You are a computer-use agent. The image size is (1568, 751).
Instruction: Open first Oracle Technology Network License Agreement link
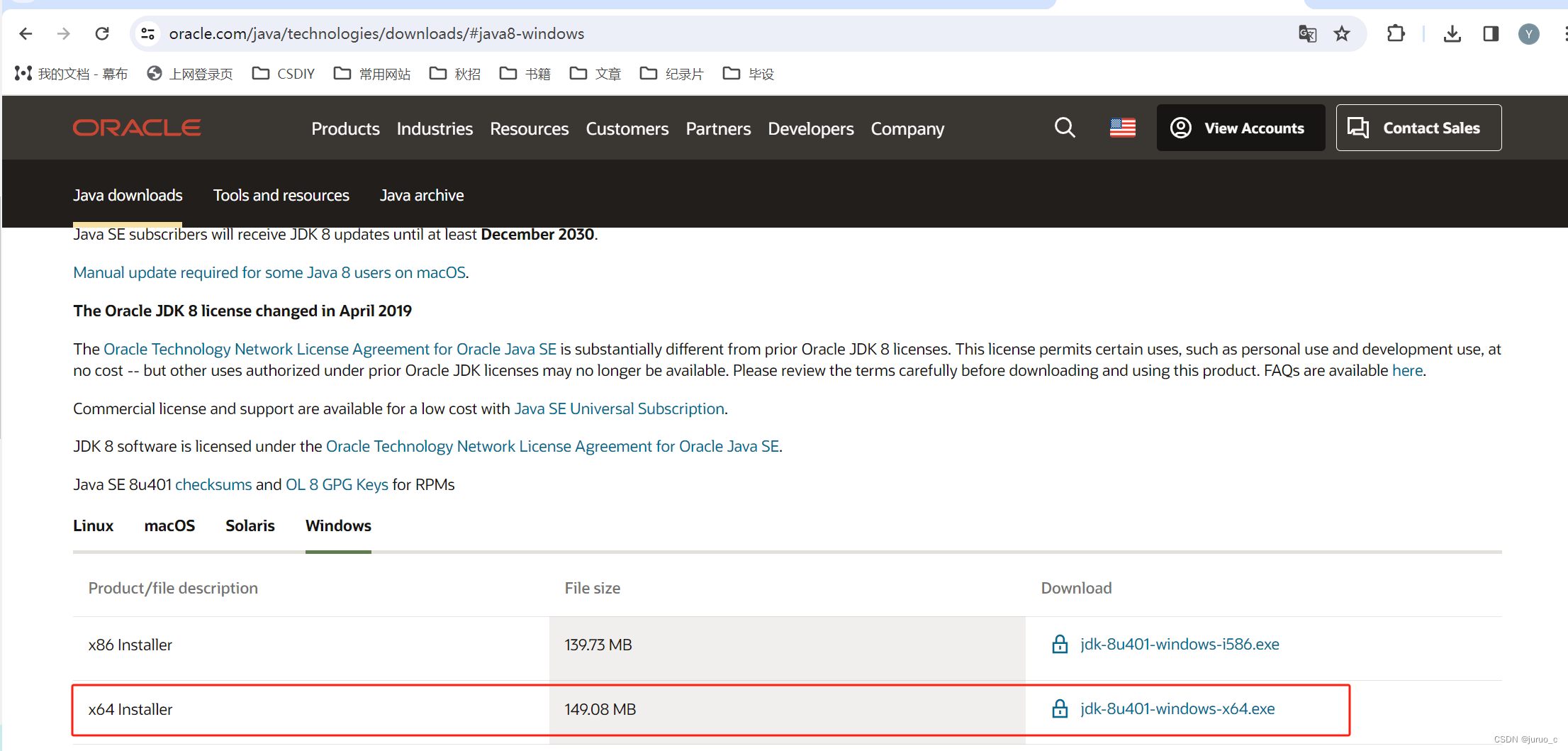[x=330, y=349]
